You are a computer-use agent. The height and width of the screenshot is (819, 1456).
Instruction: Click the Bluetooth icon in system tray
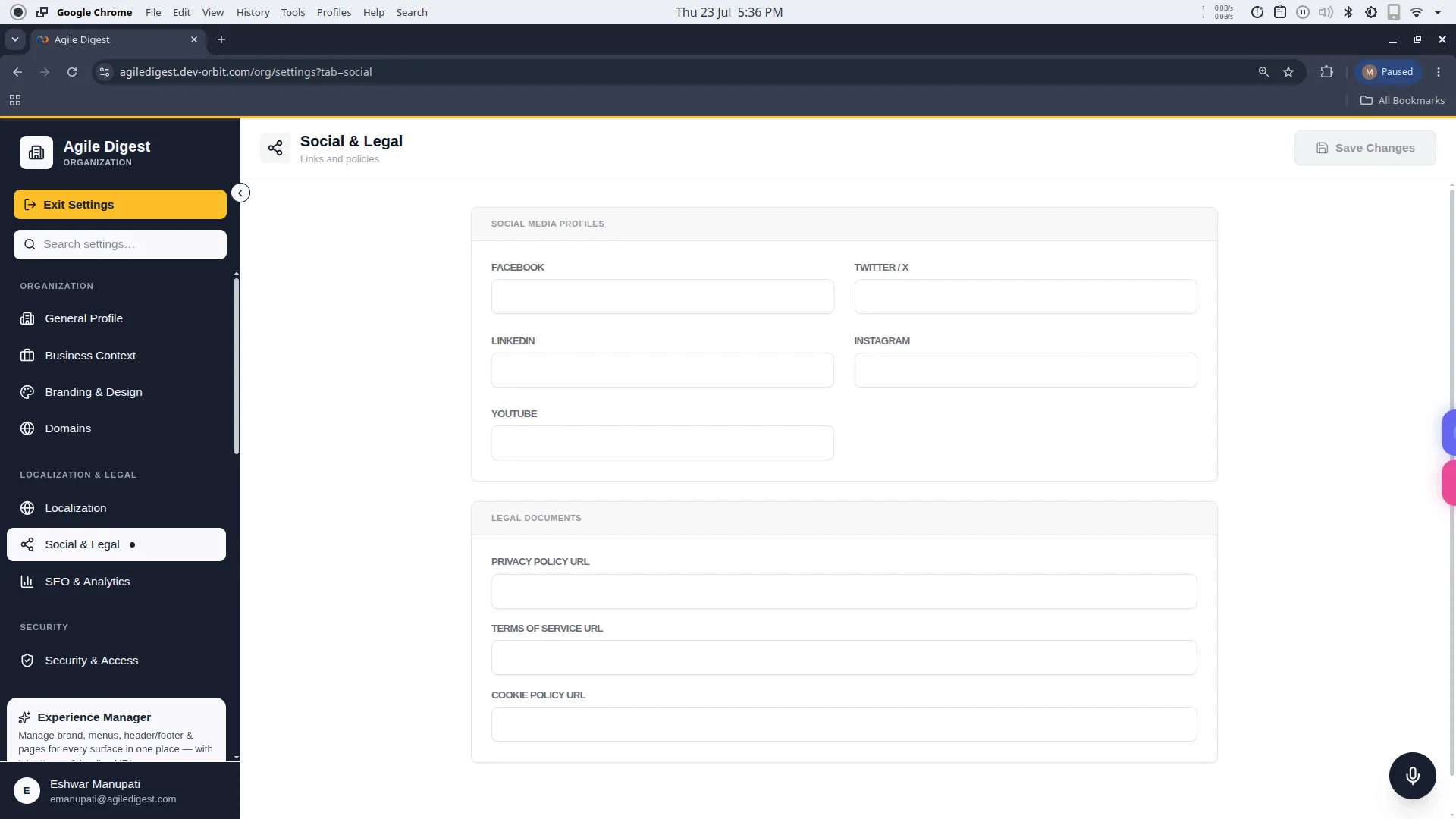point(1348,12)
